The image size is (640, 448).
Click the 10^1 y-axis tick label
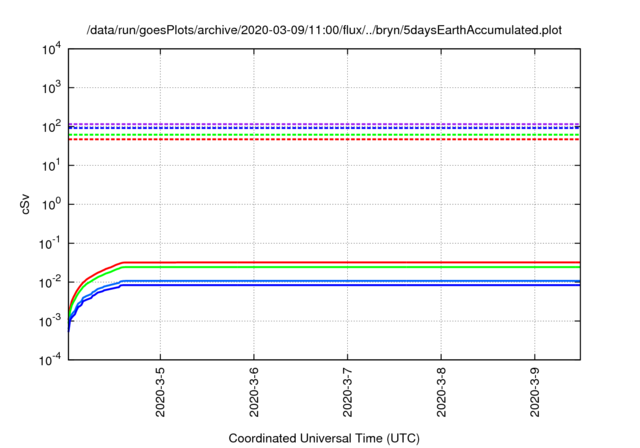point(51,166)
